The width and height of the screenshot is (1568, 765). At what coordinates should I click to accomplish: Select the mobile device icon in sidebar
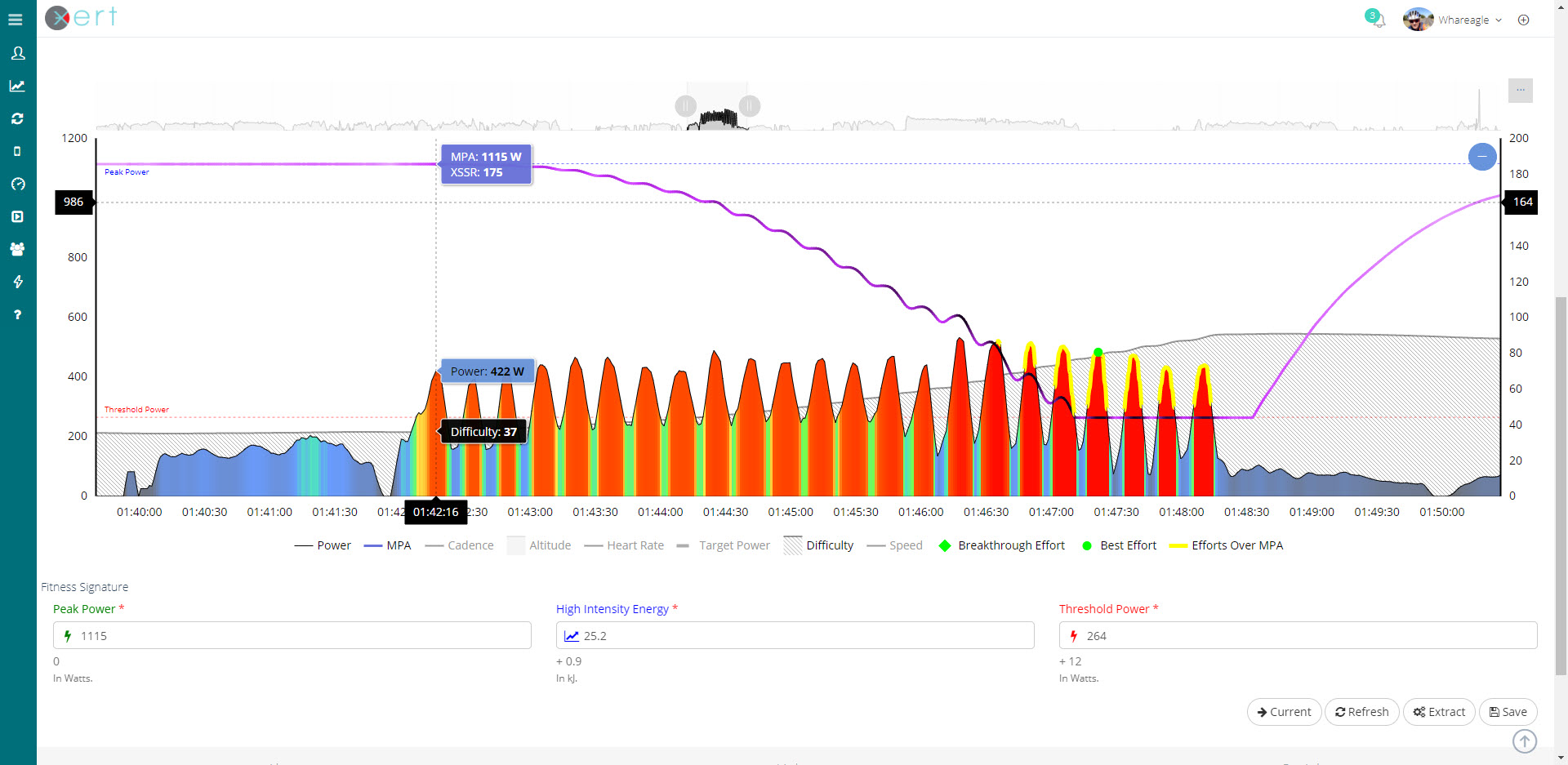pyautogui.click(x=17, y=151)
